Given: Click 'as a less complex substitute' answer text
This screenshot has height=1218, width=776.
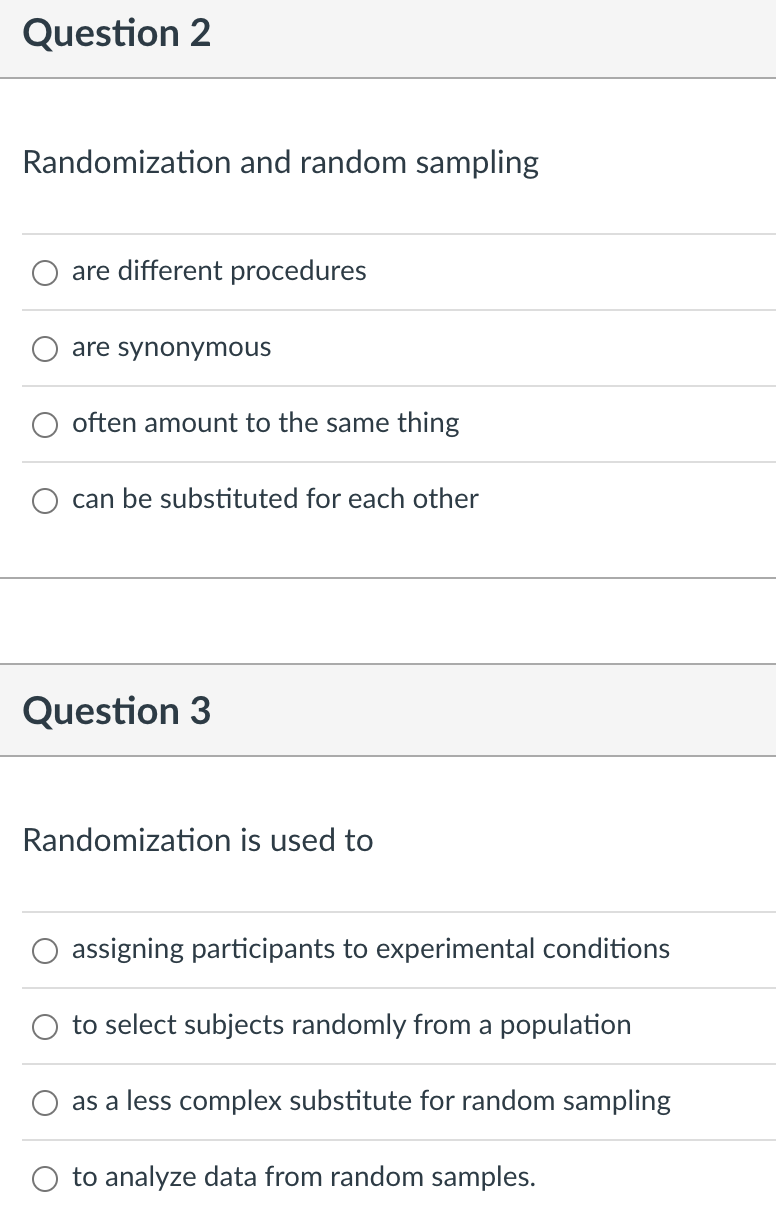Looking at the screenshot, I should pos(371,1101).
